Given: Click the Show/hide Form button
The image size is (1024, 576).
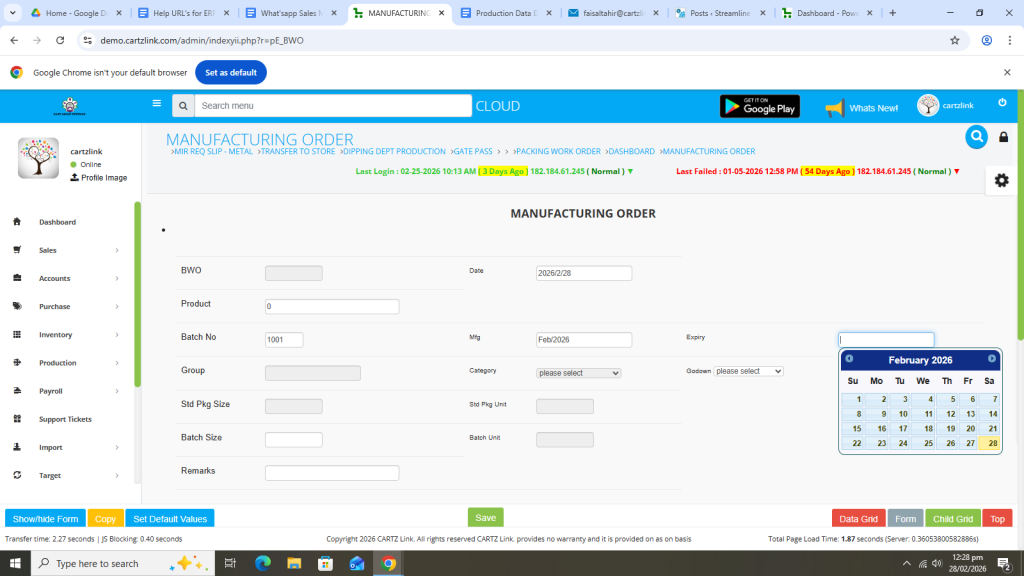Looking at the screenshot, I should click(45, 519).
